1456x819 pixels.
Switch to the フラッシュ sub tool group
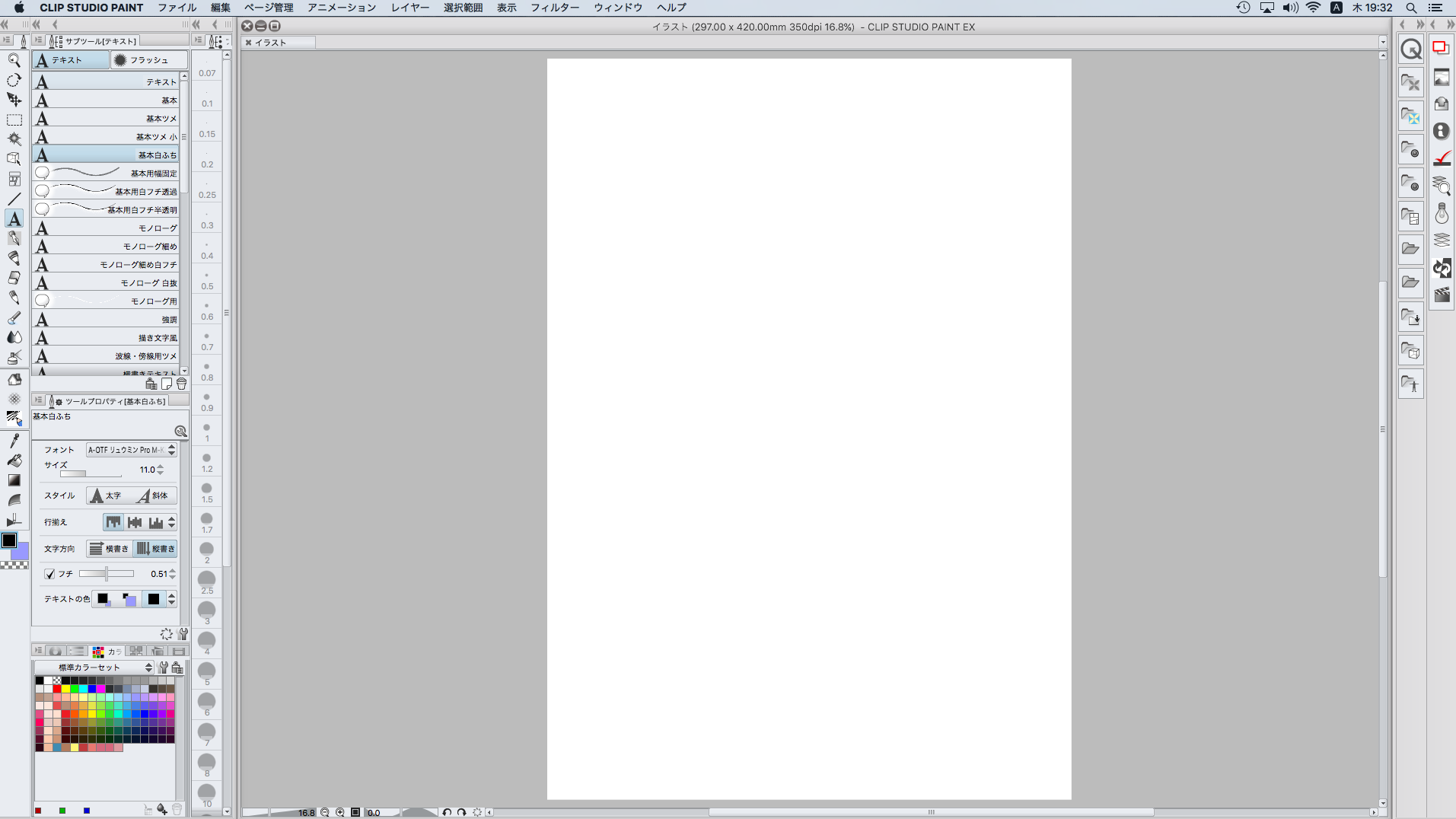click(x=149, y=60)
